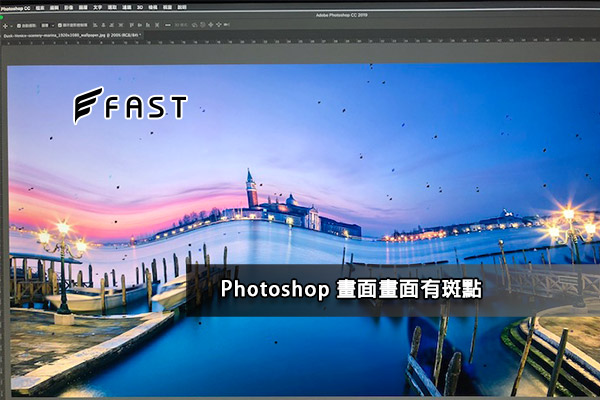The height and width of the screenshot is (400, 600).
Task: Toggle the show transform controls checkbox
Action: (x=60, y=25)
